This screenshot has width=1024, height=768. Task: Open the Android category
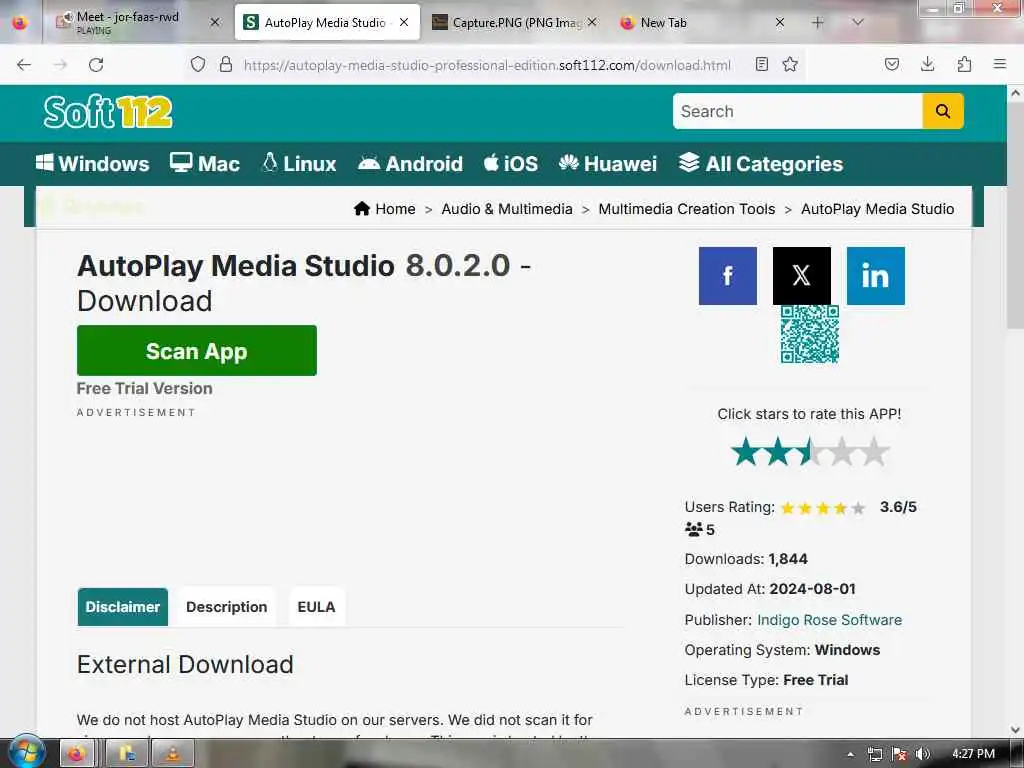(x=410, y=163)
